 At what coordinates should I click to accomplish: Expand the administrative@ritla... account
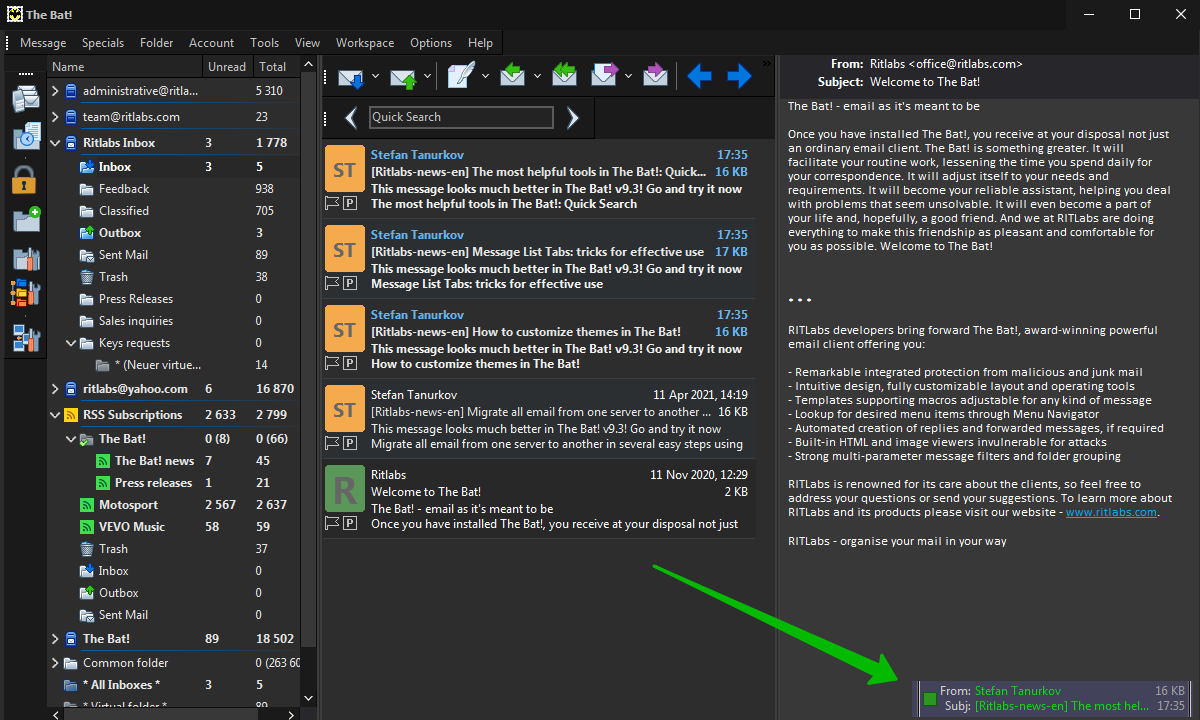coord(56,91)
